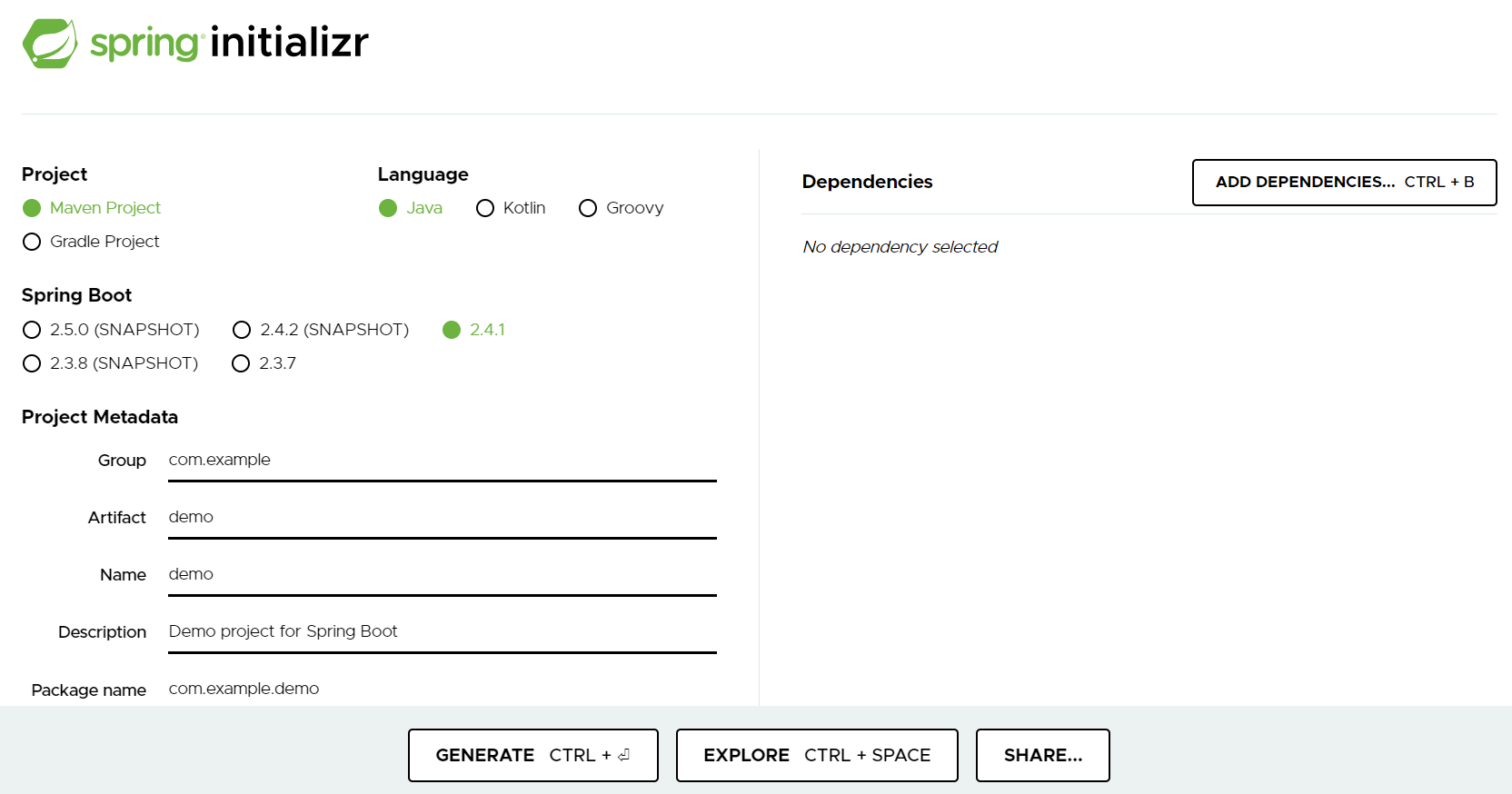Click the Project heading

pyautogui.click(x=55, y=174)
